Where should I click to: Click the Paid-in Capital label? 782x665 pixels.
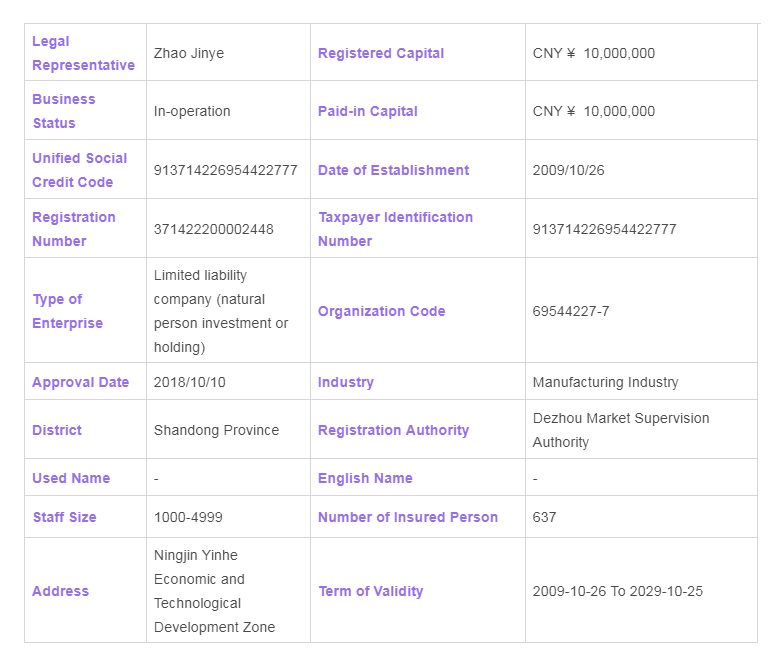368,111
